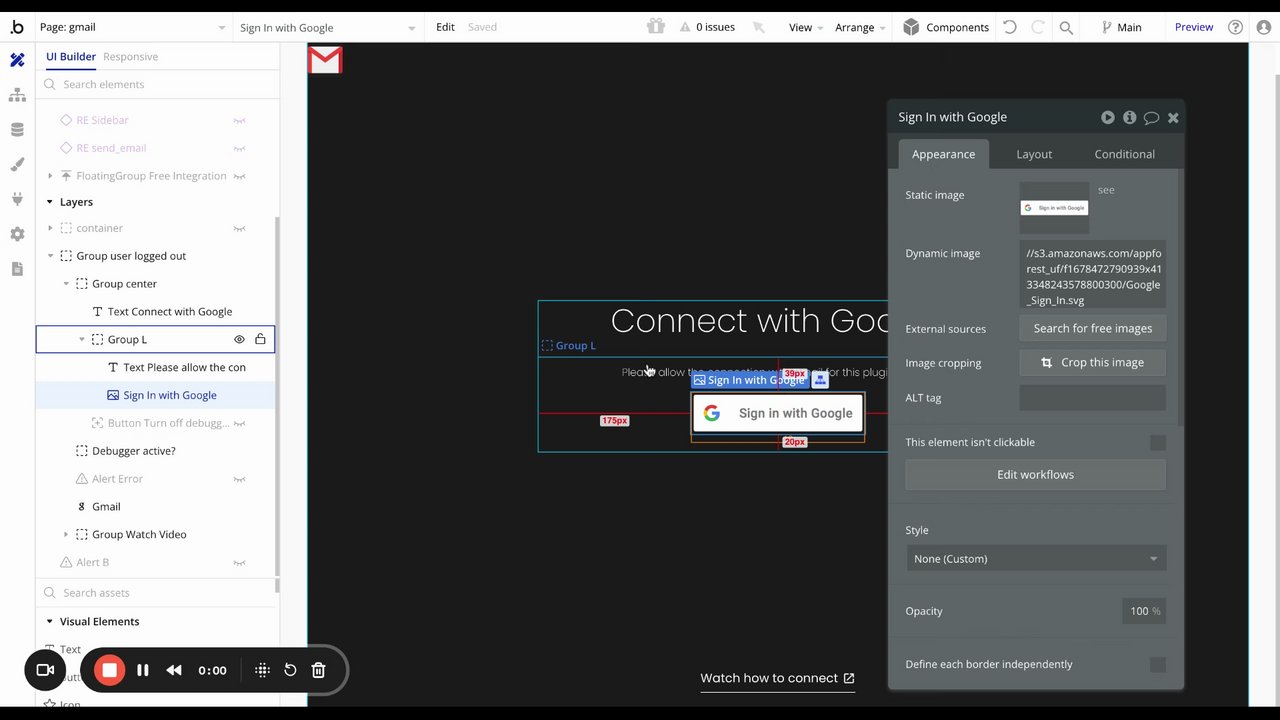The width and height of the screenshot is (1280, 720).
Task: Collapse Group user logged out tree node
Action: click(x=50, y=256)
